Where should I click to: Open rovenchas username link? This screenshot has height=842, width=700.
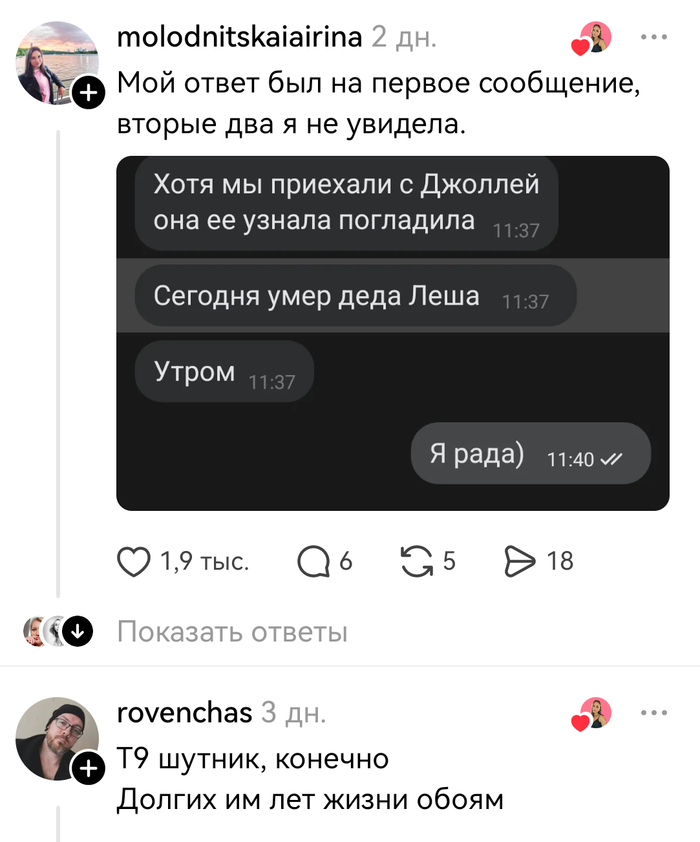tap(185, 713)
